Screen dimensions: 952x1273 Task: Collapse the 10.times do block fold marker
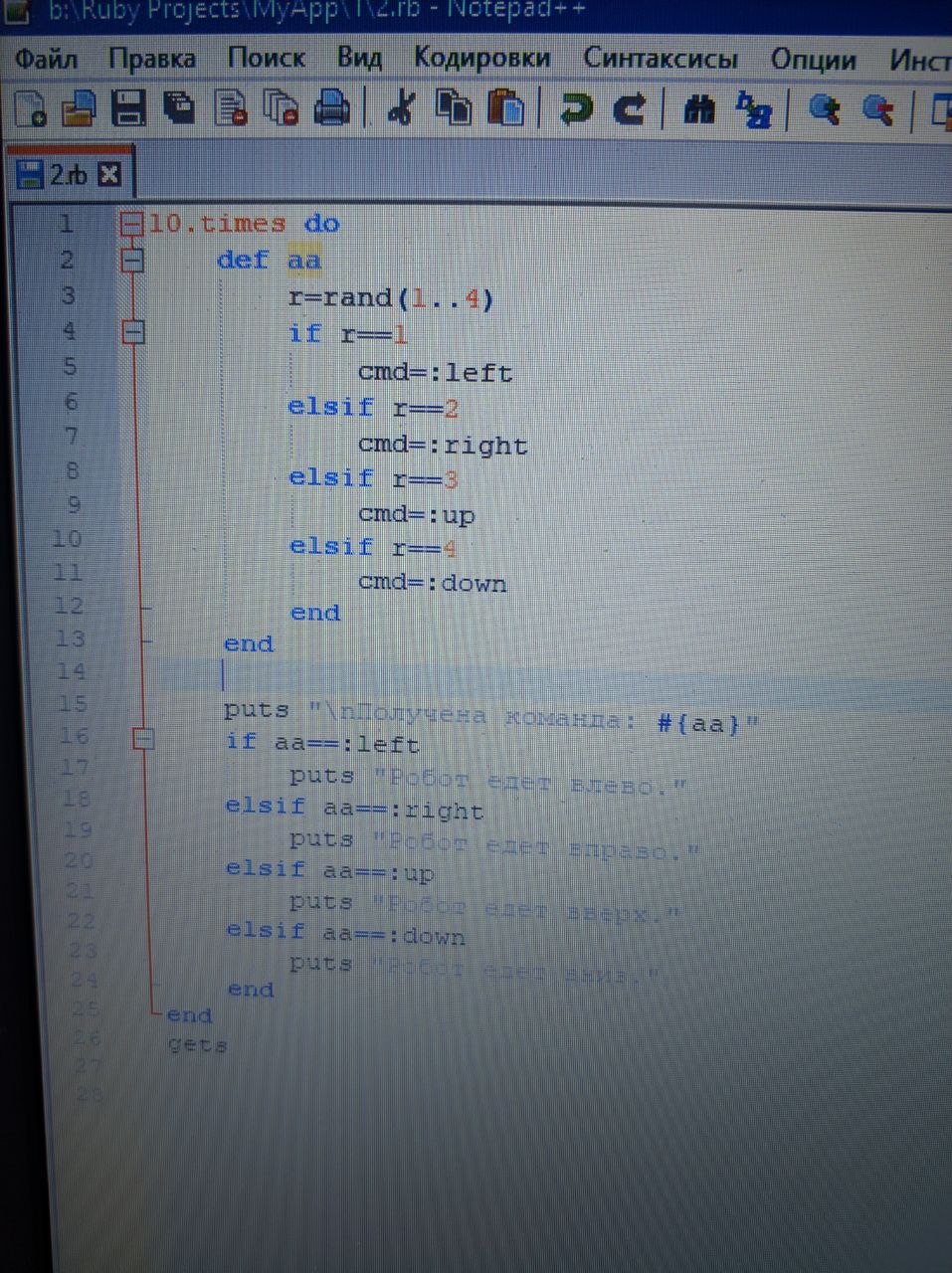tap(132, 224)
